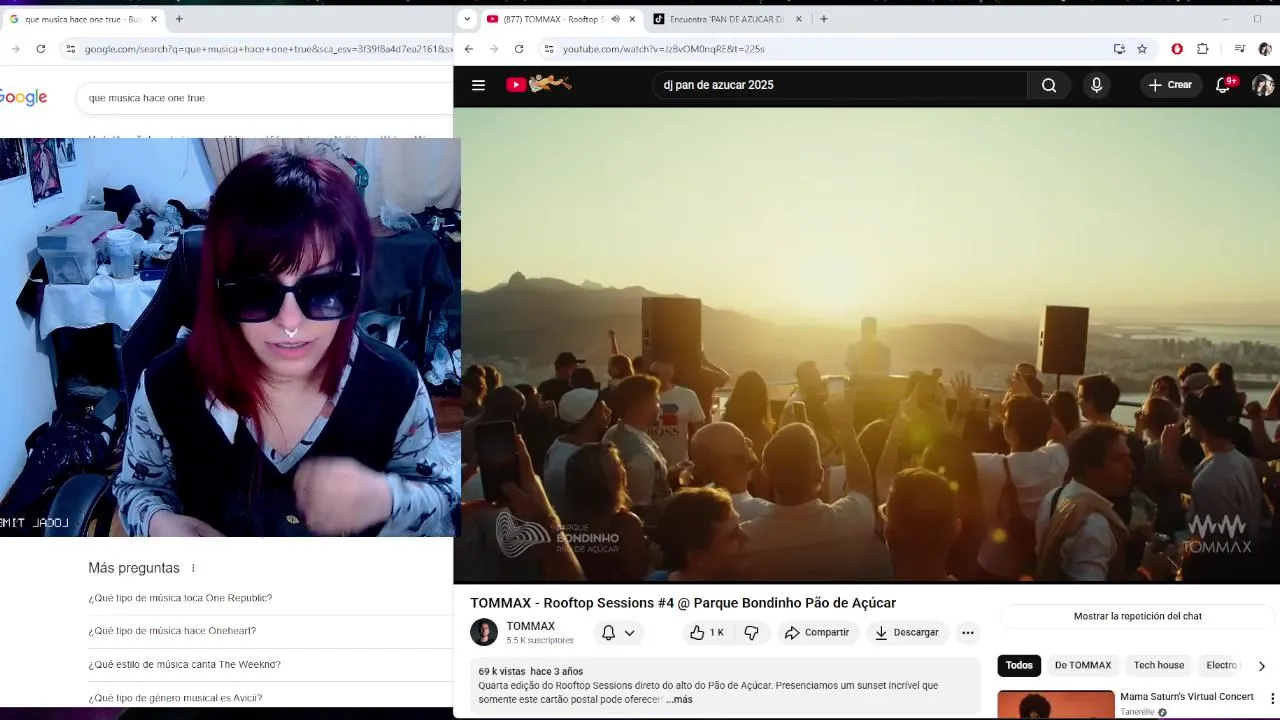This screenshot has width=1280, height=720.
Task: Bookmark this page with the star icon
Action: pos(1142,49)
